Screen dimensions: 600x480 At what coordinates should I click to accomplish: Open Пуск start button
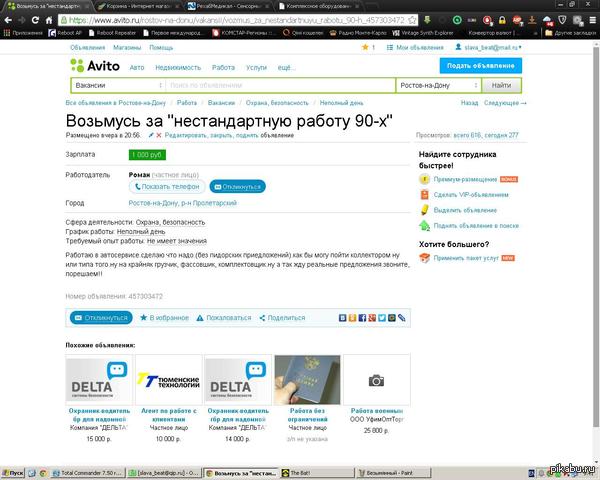coord(13,473)
